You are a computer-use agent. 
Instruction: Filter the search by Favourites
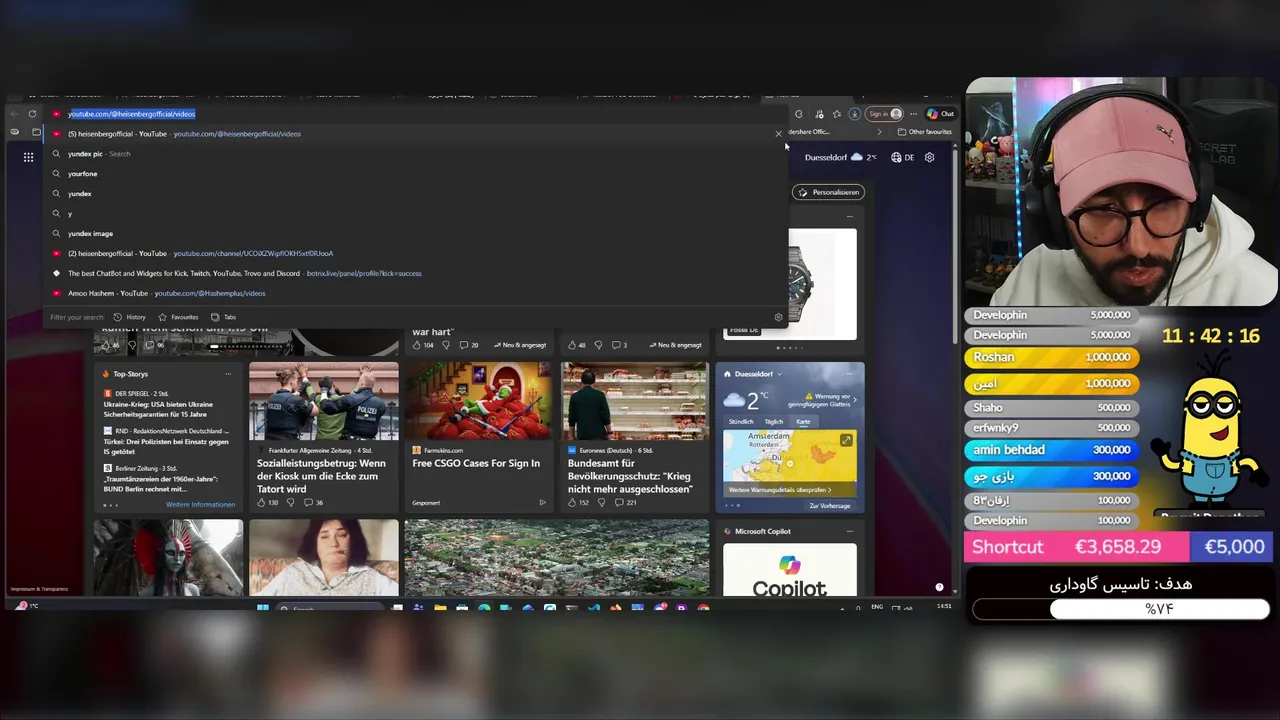tap(179, 317)
